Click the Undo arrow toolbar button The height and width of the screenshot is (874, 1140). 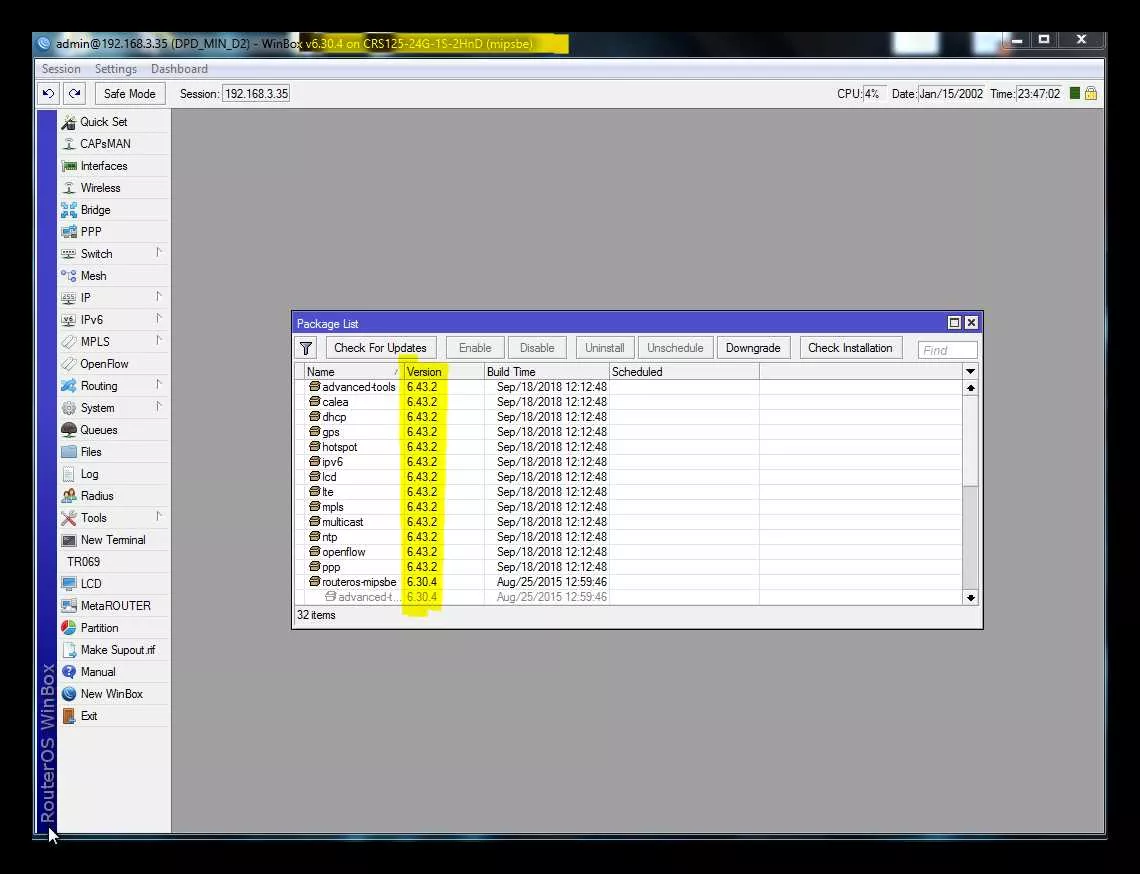[49, 94]
